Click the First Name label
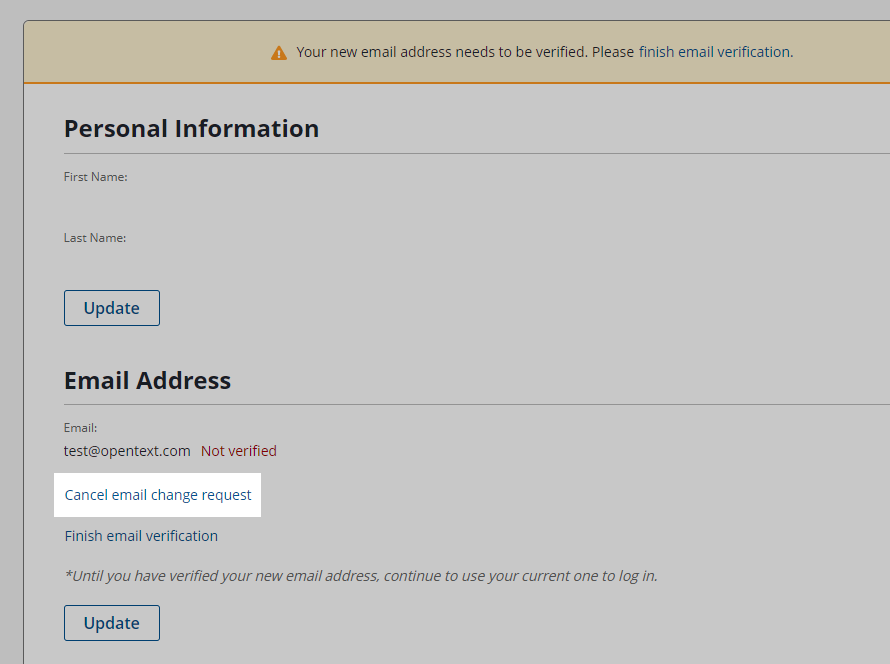The width and height of the screenshot is (890, 664). coord(96,177)
